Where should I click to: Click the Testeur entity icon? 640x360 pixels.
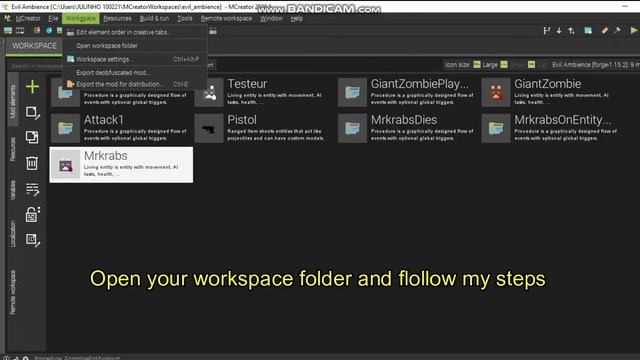click(209, 92)
